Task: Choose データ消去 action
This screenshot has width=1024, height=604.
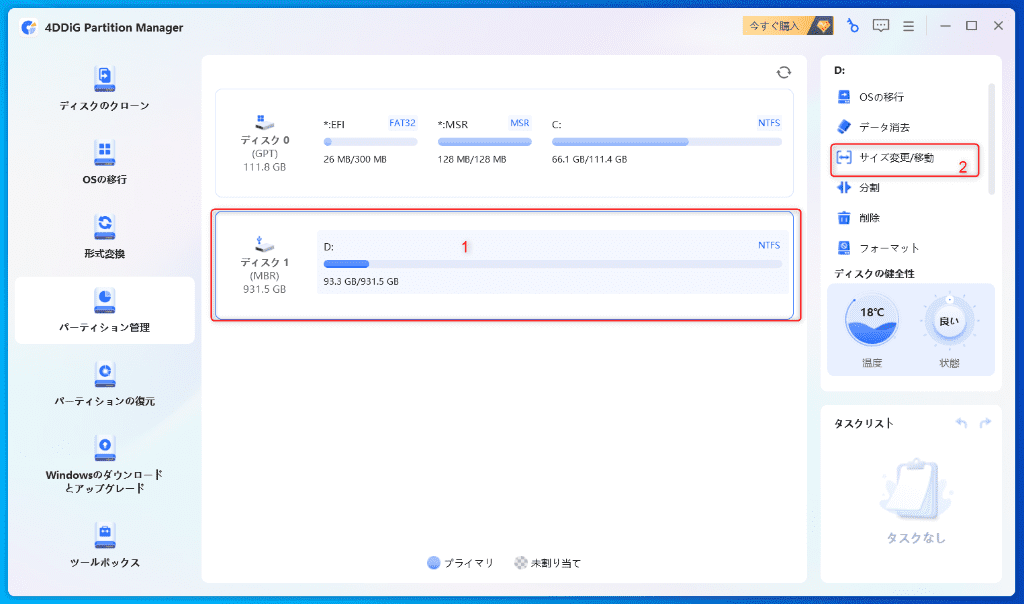Action: click(874, 127)
